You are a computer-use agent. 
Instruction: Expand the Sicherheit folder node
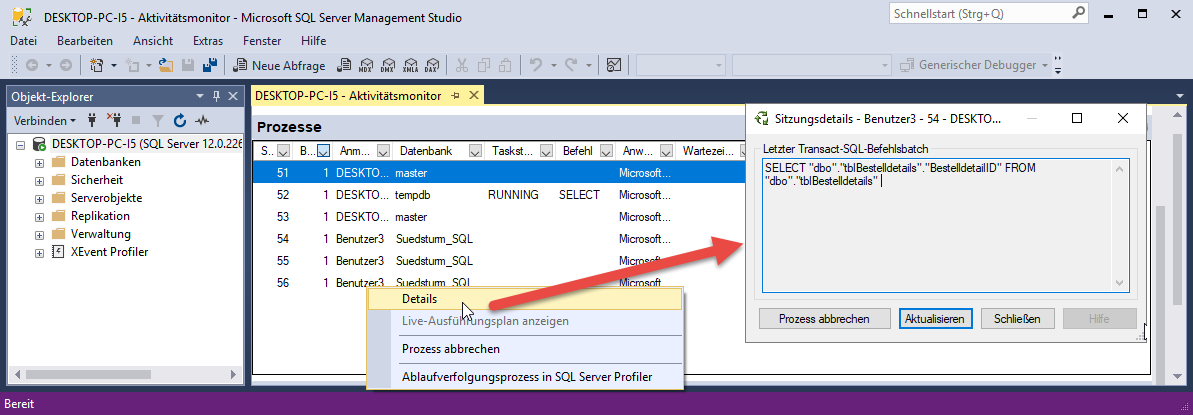tap(39, 180)
